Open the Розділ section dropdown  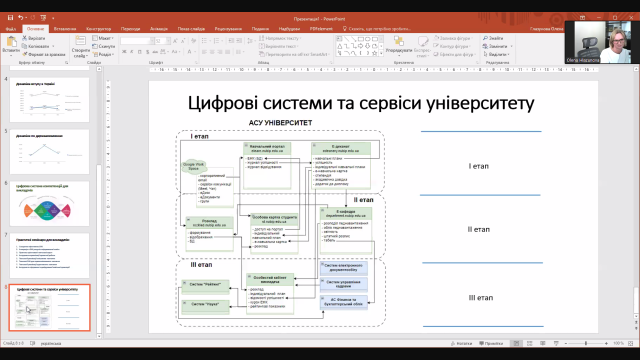(104, 54)
